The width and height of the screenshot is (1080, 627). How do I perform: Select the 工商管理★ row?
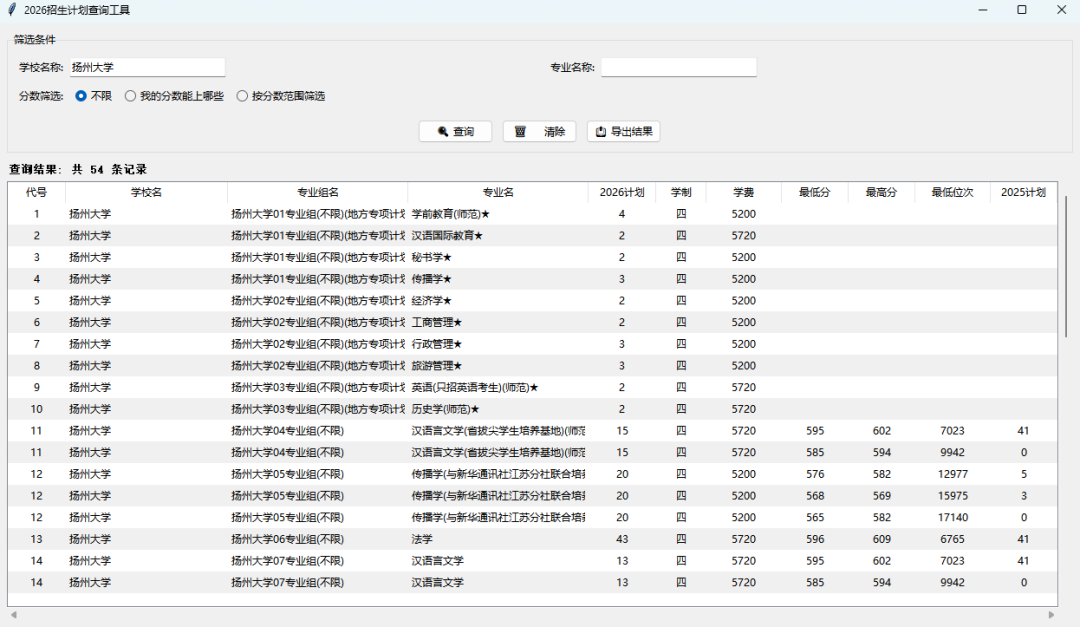532,322
